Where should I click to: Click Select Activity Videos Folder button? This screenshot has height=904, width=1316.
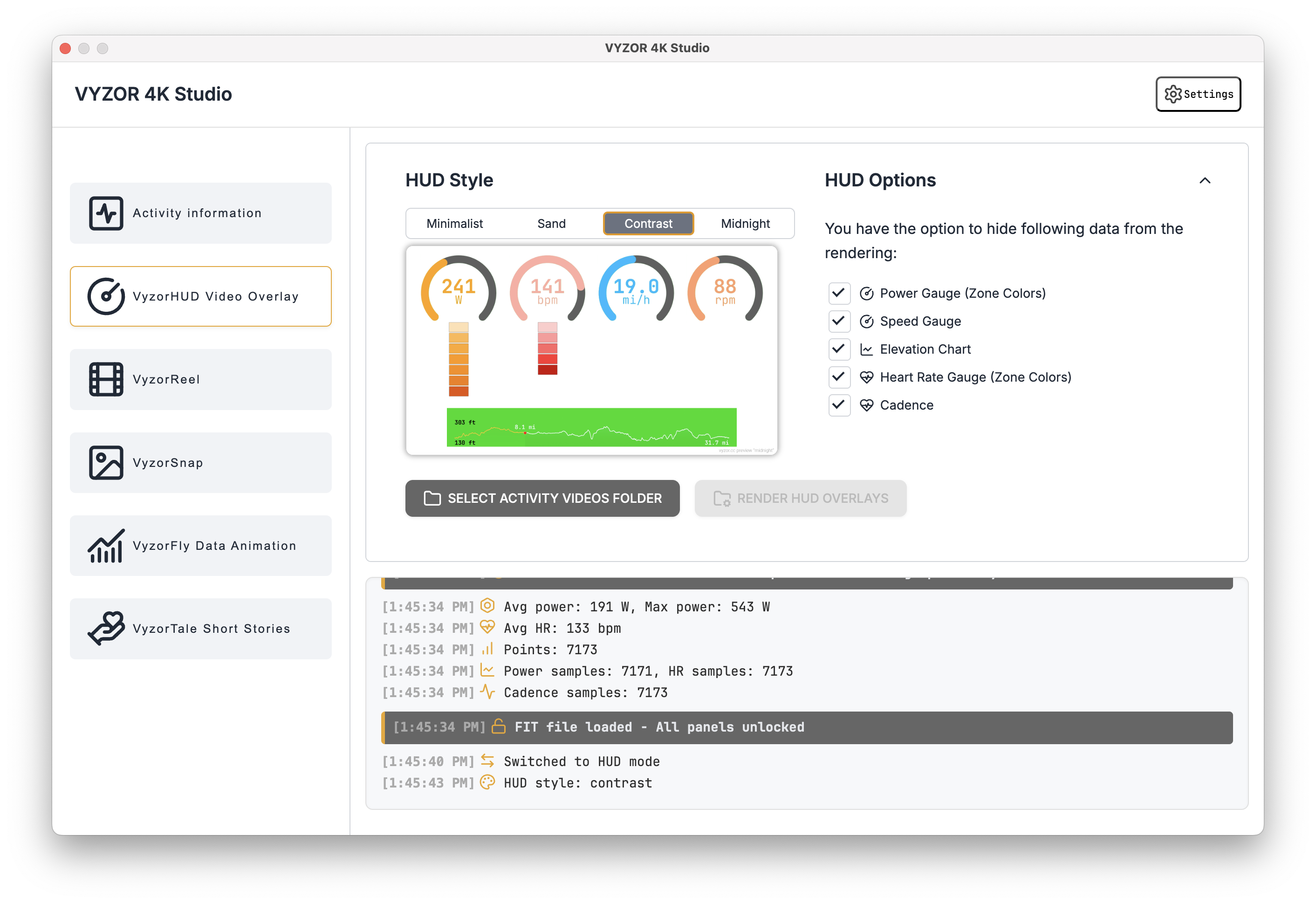pyautogui.click(x=542, y=499)
